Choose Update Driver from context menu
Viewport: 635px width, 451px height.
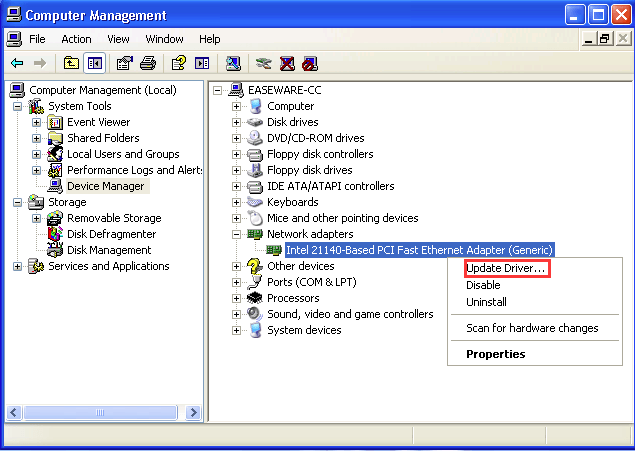pos(506,269)
